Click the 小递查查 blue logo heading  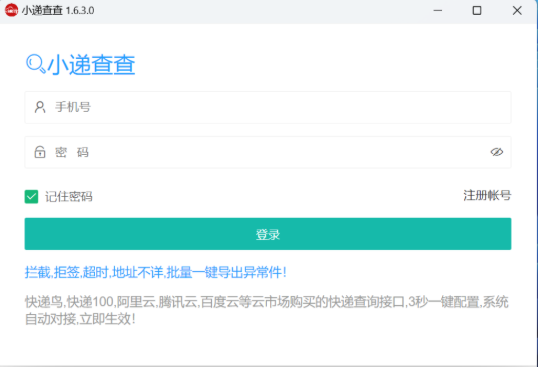pos(91,65)
